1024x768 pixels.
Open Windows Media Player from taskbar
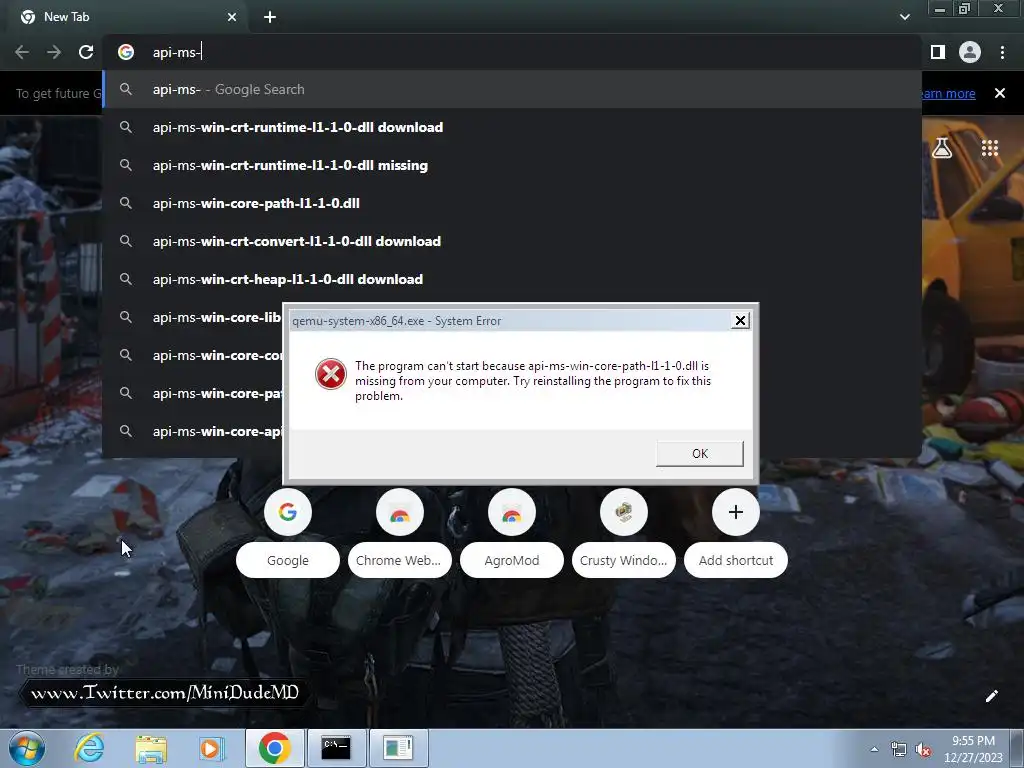click(x=211, y=748)
